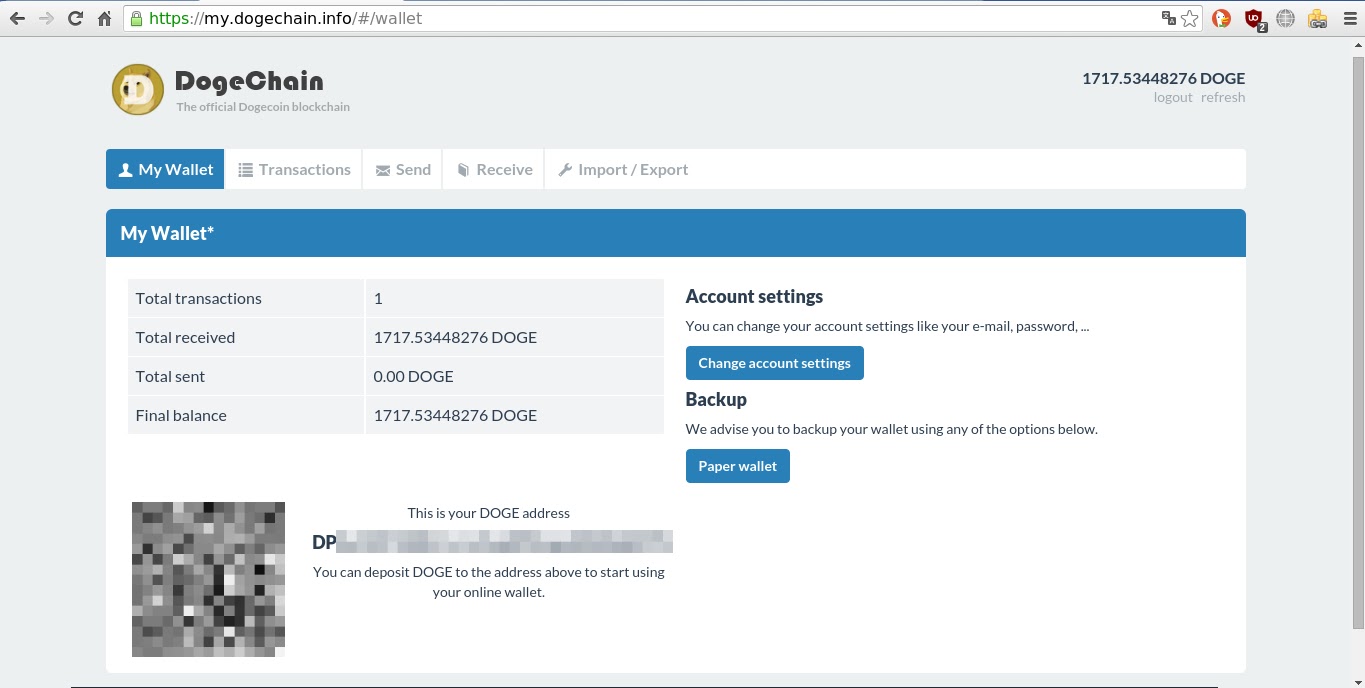Click the My Wallet* panel header

click(676, 233)
